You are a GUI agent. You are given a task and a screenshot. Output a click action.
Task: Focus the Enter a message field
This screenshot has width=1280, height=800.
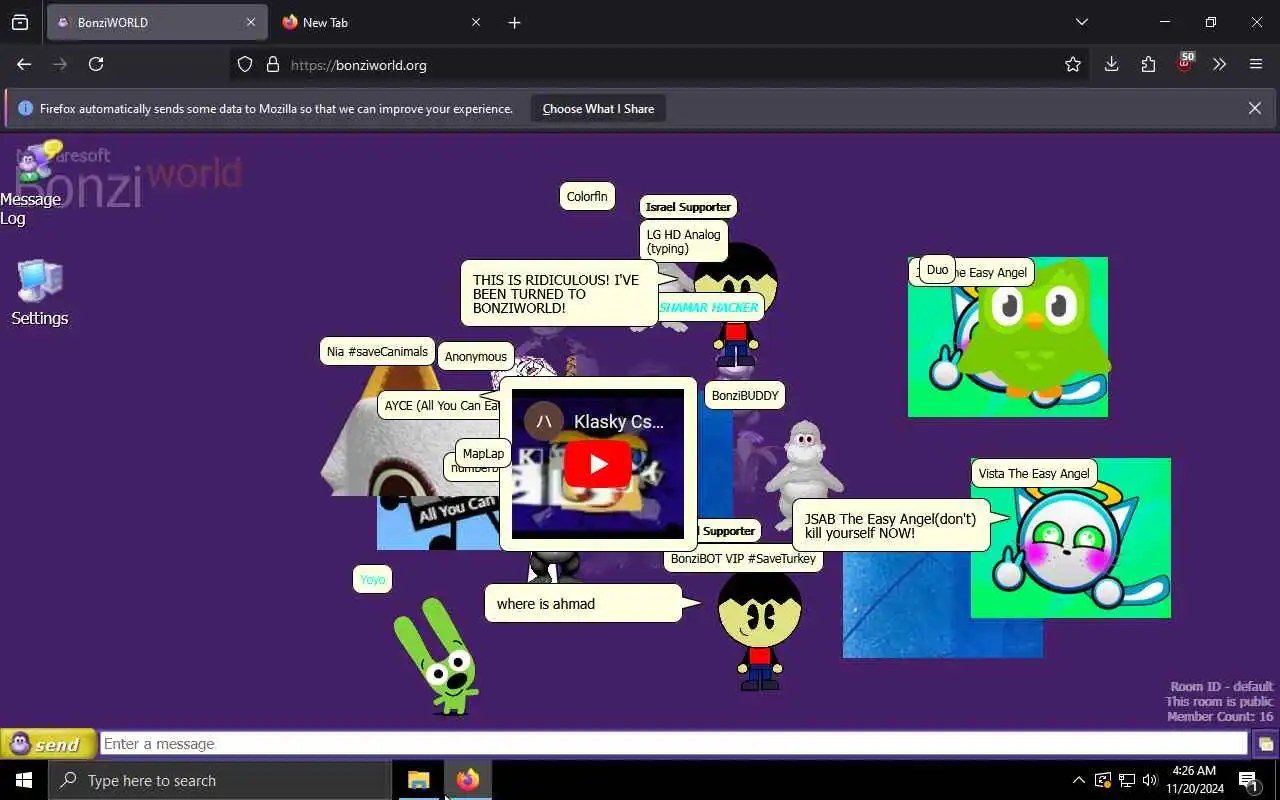(674, 744)
